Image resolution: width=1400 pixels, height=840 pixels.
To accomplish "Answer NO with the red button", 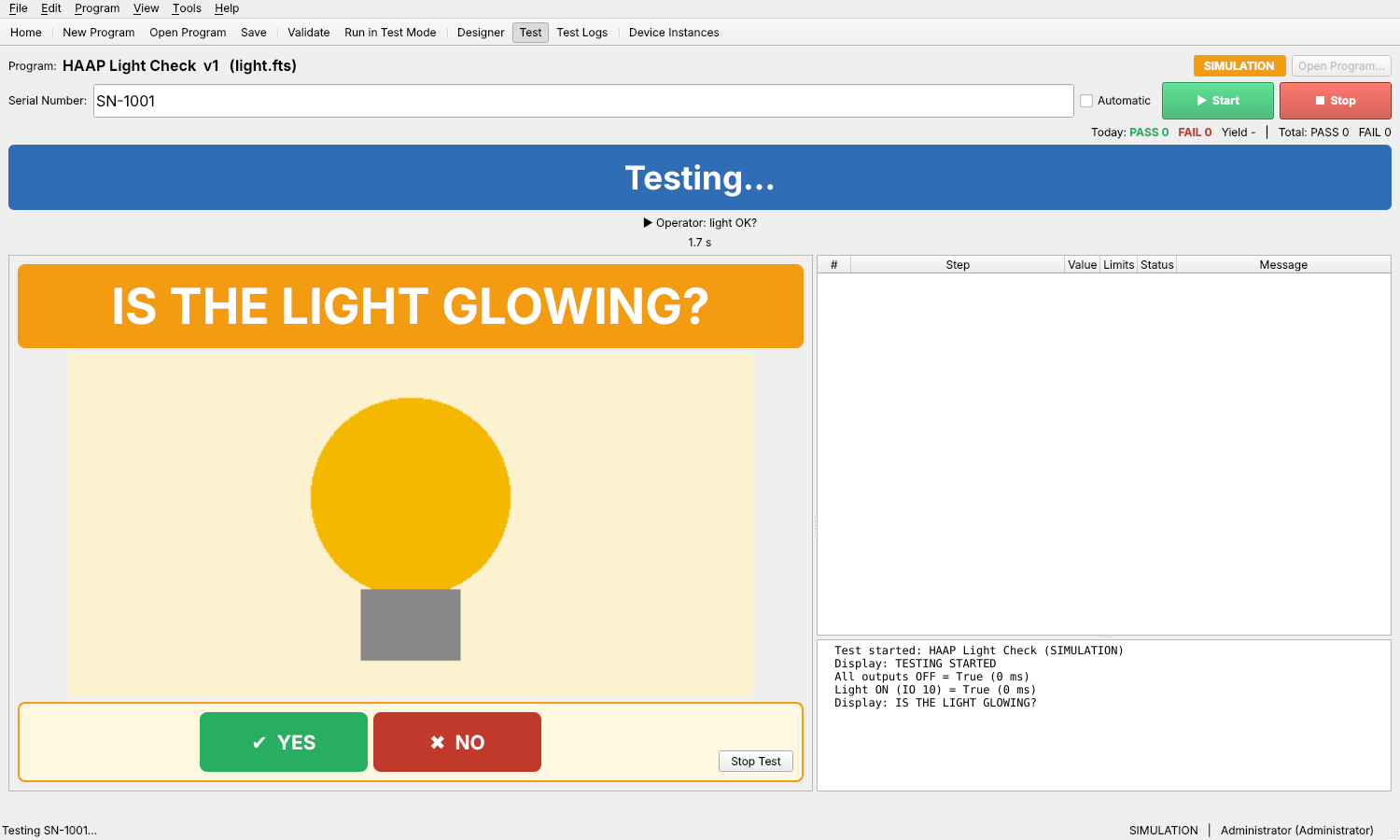I will (457, 742).
